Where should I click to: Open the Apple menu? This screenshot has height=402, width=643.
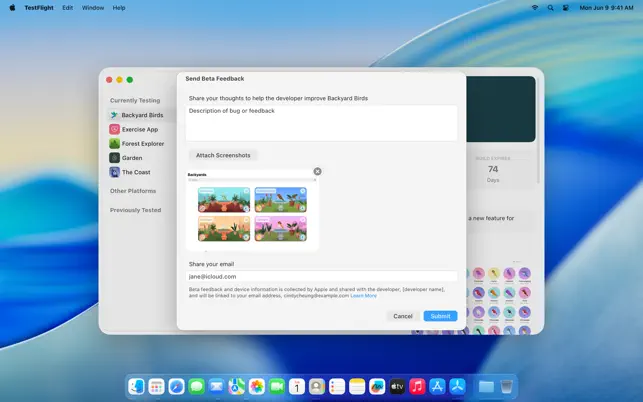pyautogui.click(x=12, y=7)
